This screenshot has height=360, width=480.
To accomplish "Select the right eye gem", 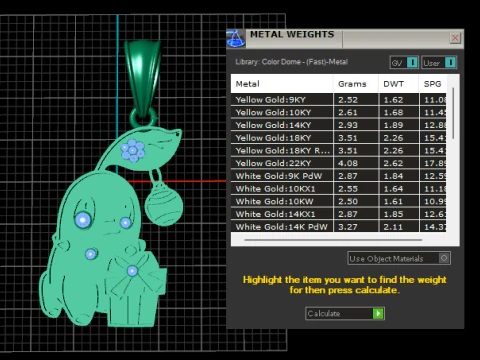I will coord(125,223).
